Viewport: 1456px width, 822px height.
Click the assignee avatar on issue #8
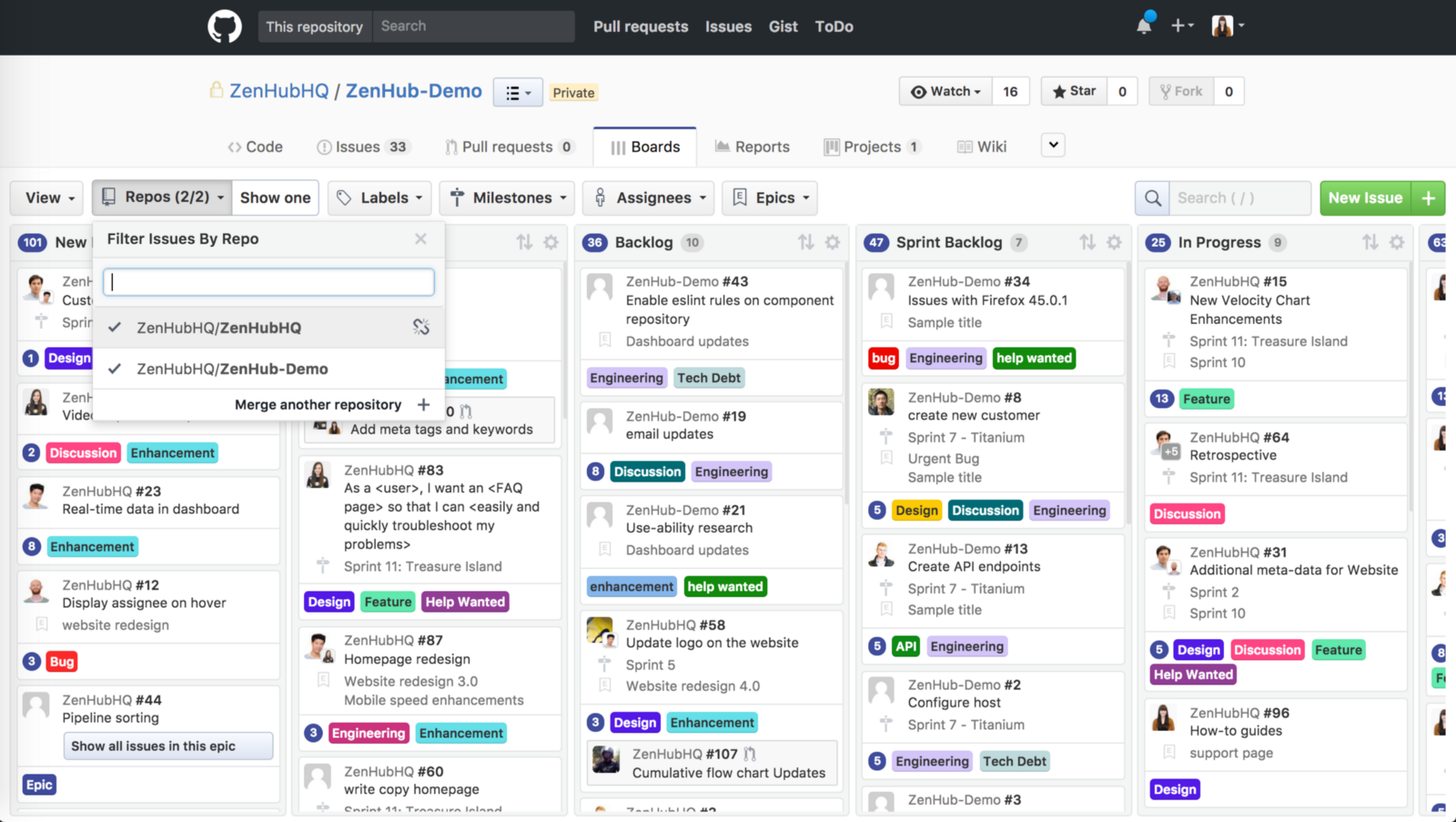[881, 401]
